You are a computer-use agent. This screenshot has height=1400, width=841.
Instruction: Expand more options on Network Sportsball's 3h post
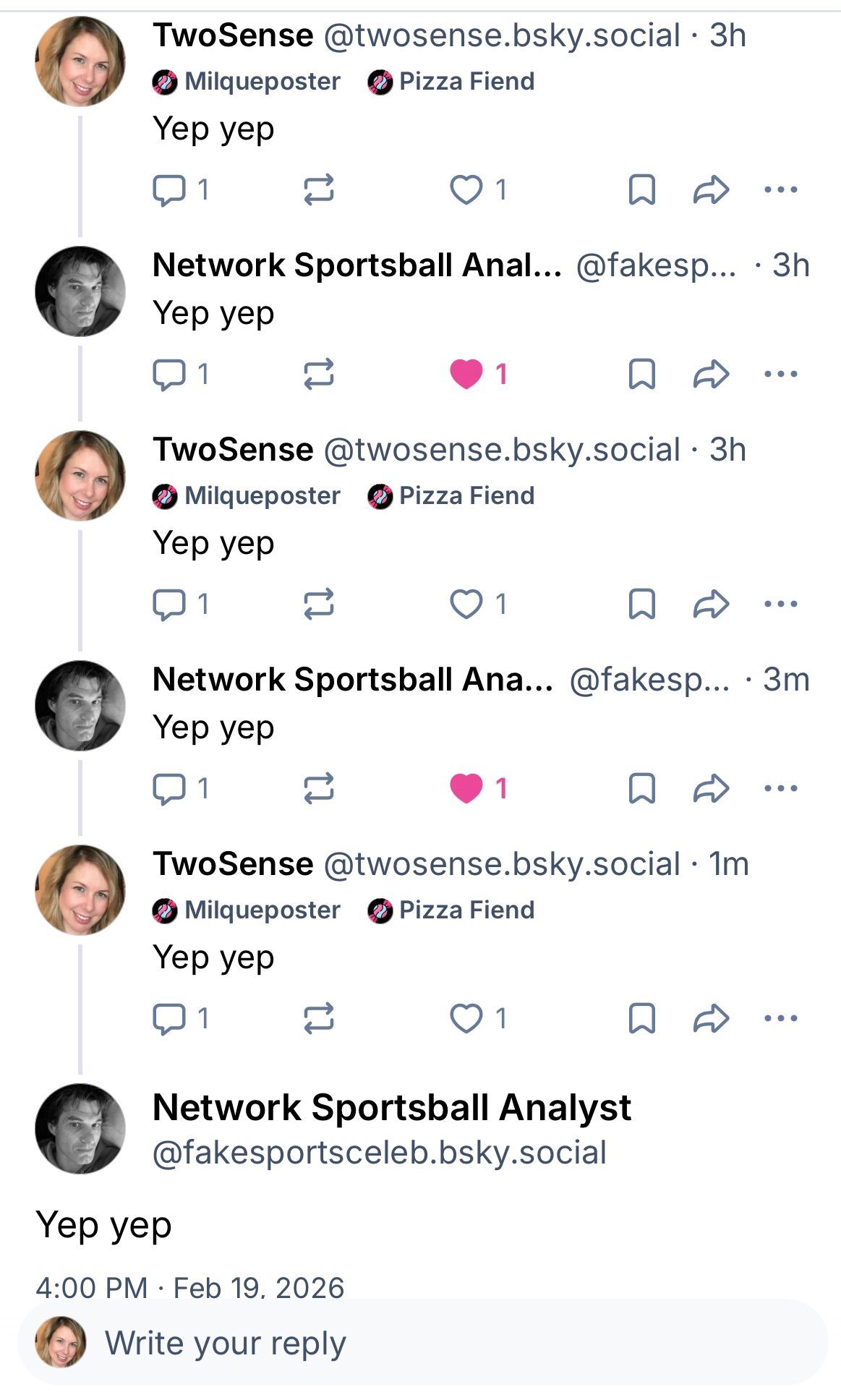click(x=780, y=374)
